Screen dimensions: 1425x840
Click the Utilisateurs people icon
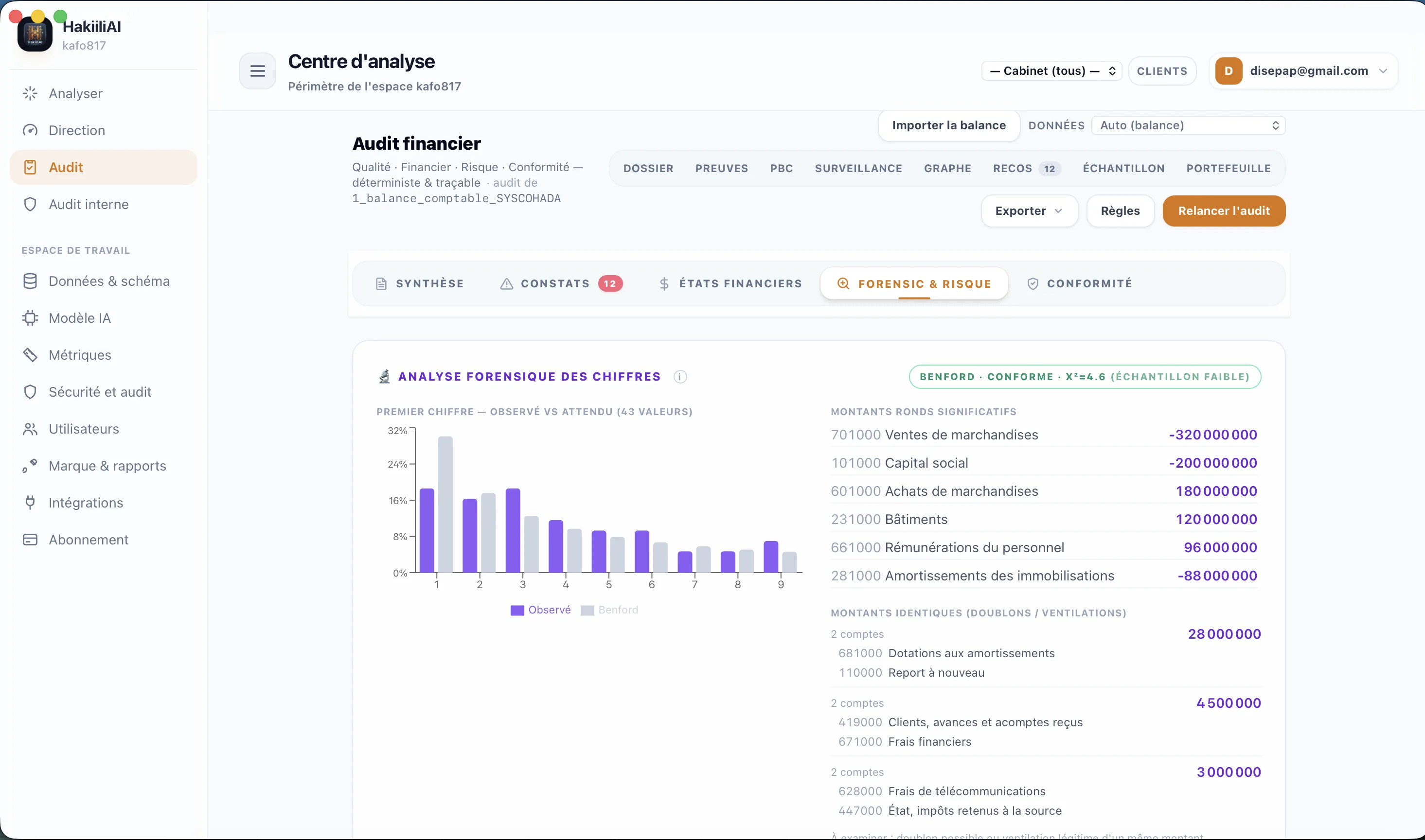pyautogui.click(x=30, y=429)
